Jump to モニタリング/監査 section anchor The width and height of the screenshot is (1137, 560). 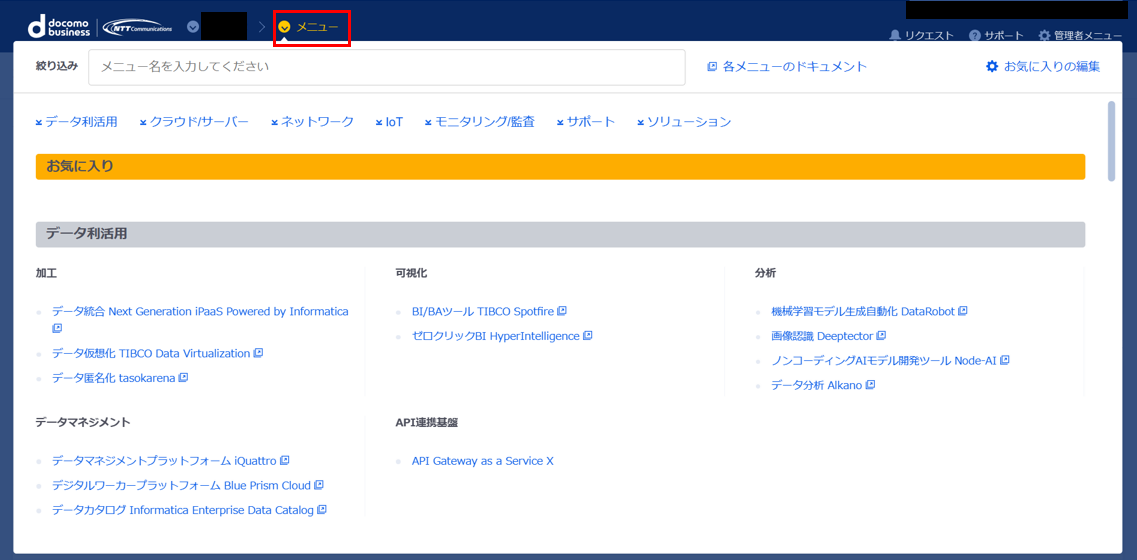(479, 122)
